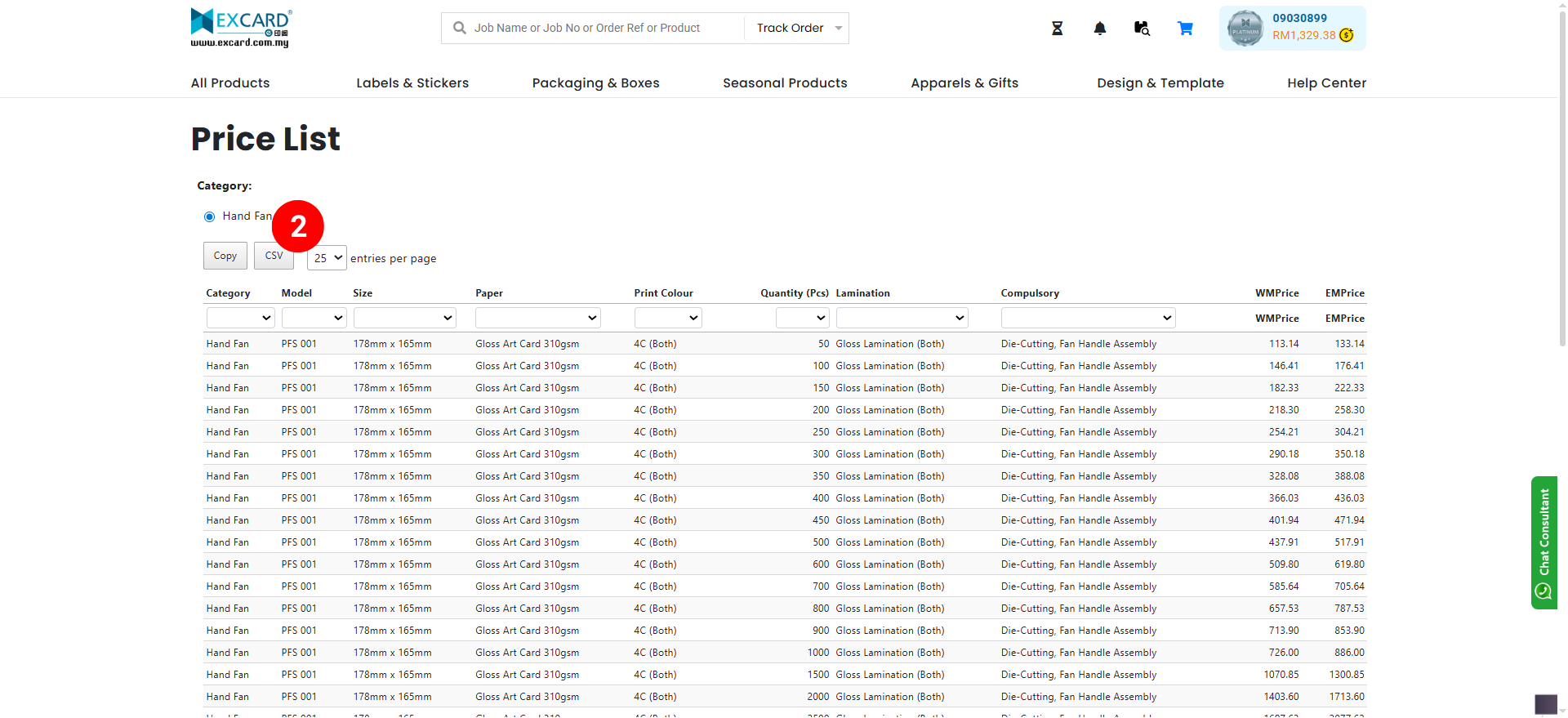Image resolution: width=1568 pixels, height=718 pixels.
Task: Select the Hand Fan category radio button
Action: [x=210, y=216]
